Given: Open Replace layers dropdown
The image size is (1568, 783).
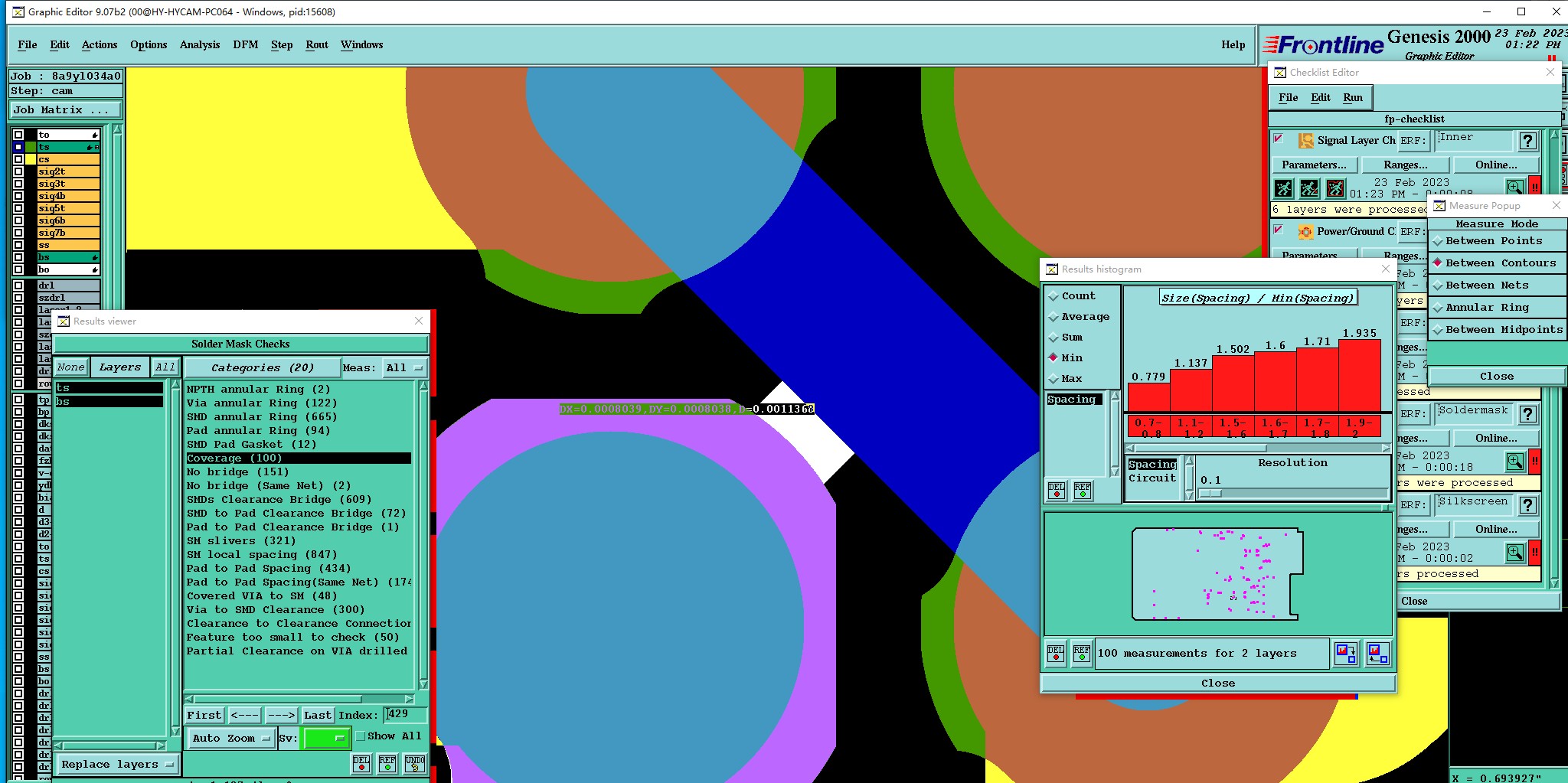Looking at the screenshot, I should click(x=117, y=765).
